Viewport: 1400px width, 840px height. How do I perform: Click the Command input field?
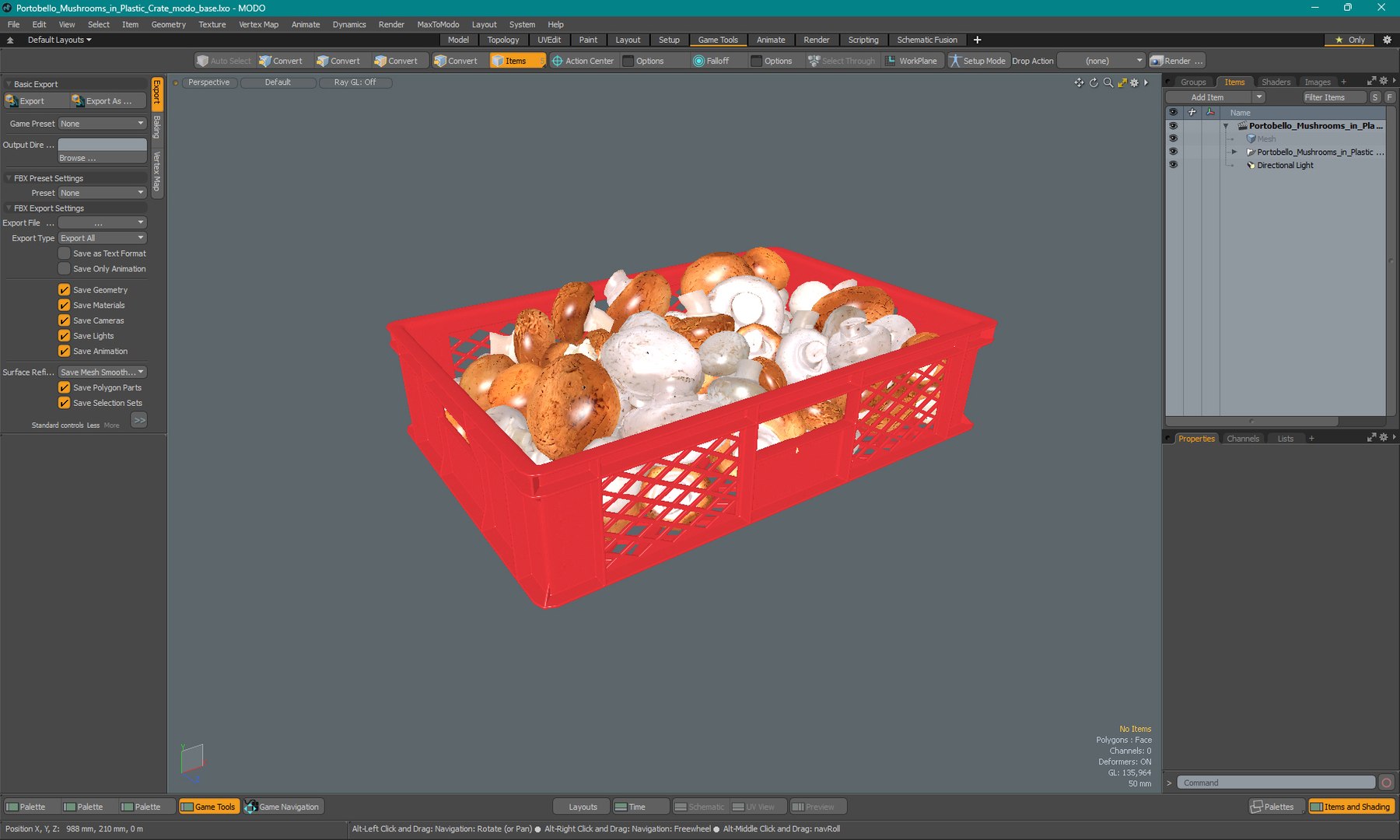point(1276,782)
